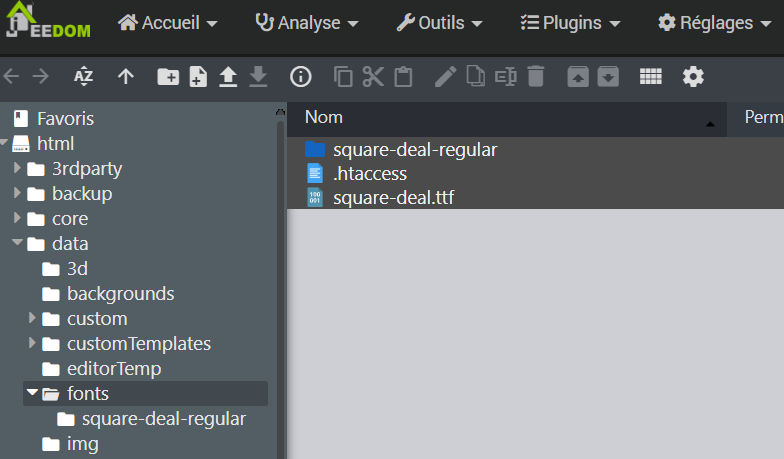784x459 pixels.
Task: Open the Accueil menu
Action: (168, 23)
